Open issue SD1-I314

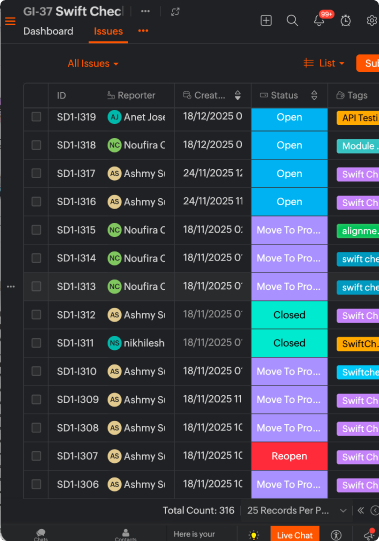click(76, 258)
